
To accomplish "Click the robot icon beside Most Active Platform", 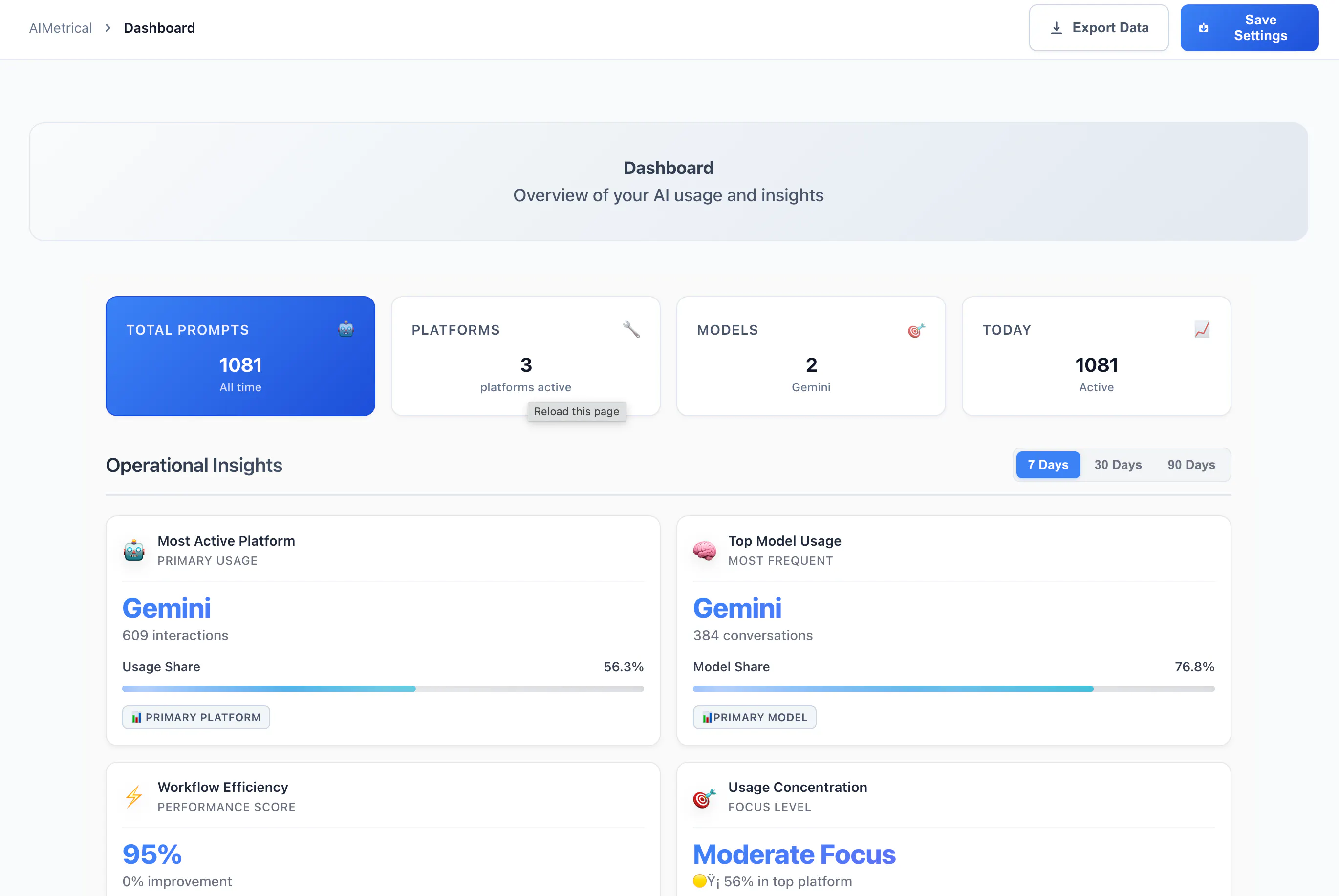I will (x=134, y=550).
